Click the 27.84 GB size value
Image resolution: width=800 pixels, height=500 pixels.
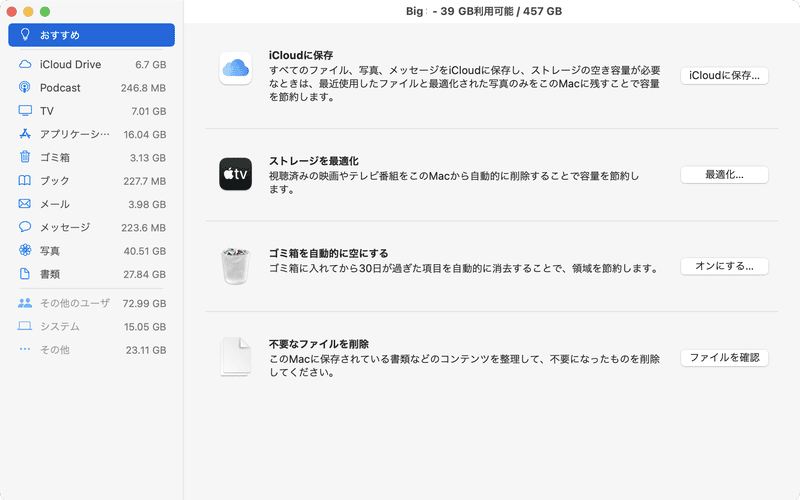(145, 274)
